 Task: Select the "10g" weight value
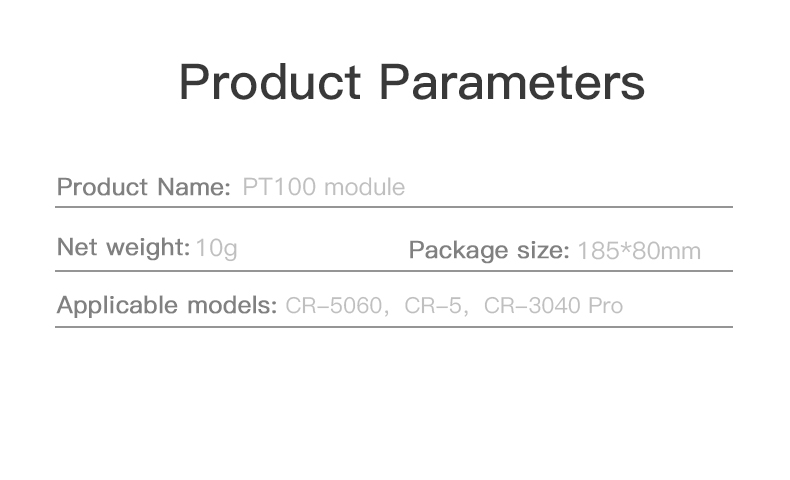(x=217, y=247)
